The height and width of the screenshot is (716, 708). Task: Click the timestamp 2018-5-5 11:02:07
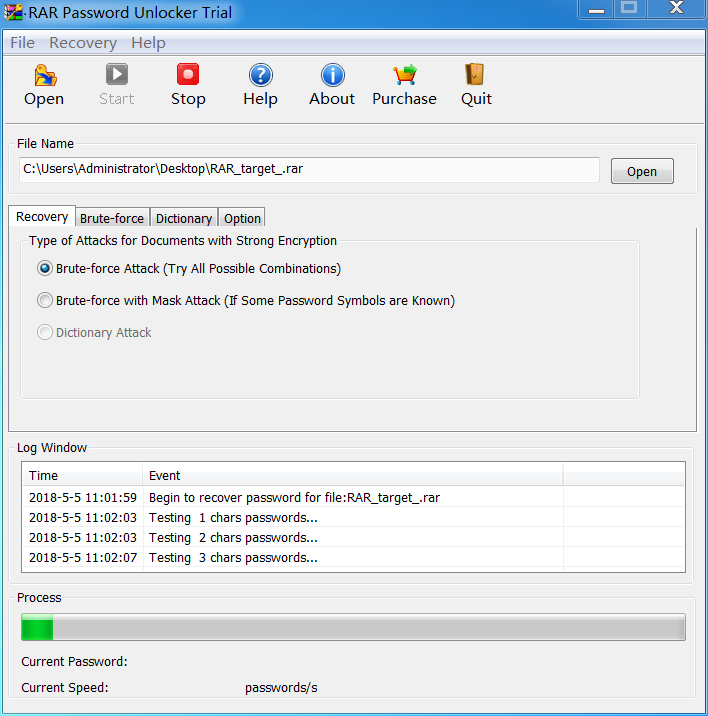[83, 558]
